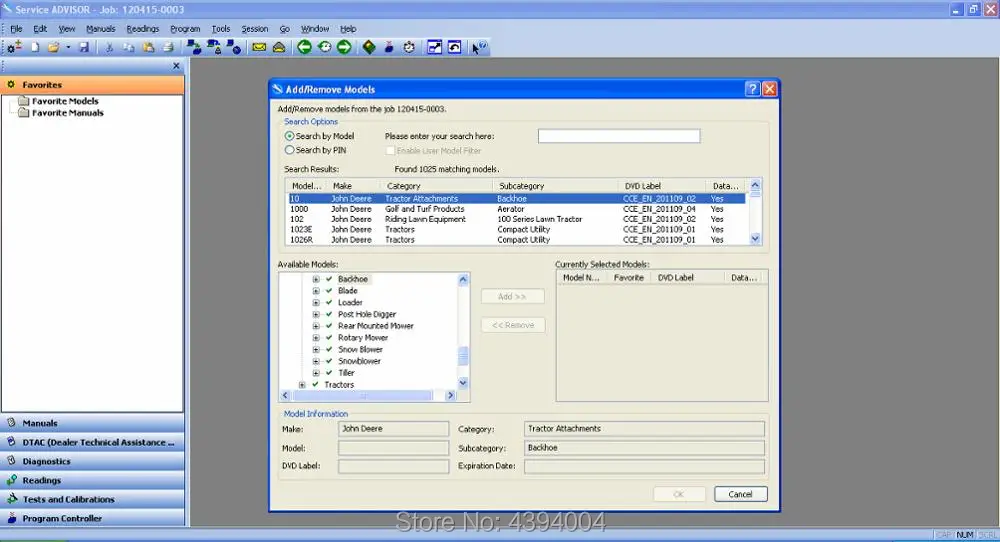
Task: Expand the Tiller tree node
Action: (x=316, y=373)
